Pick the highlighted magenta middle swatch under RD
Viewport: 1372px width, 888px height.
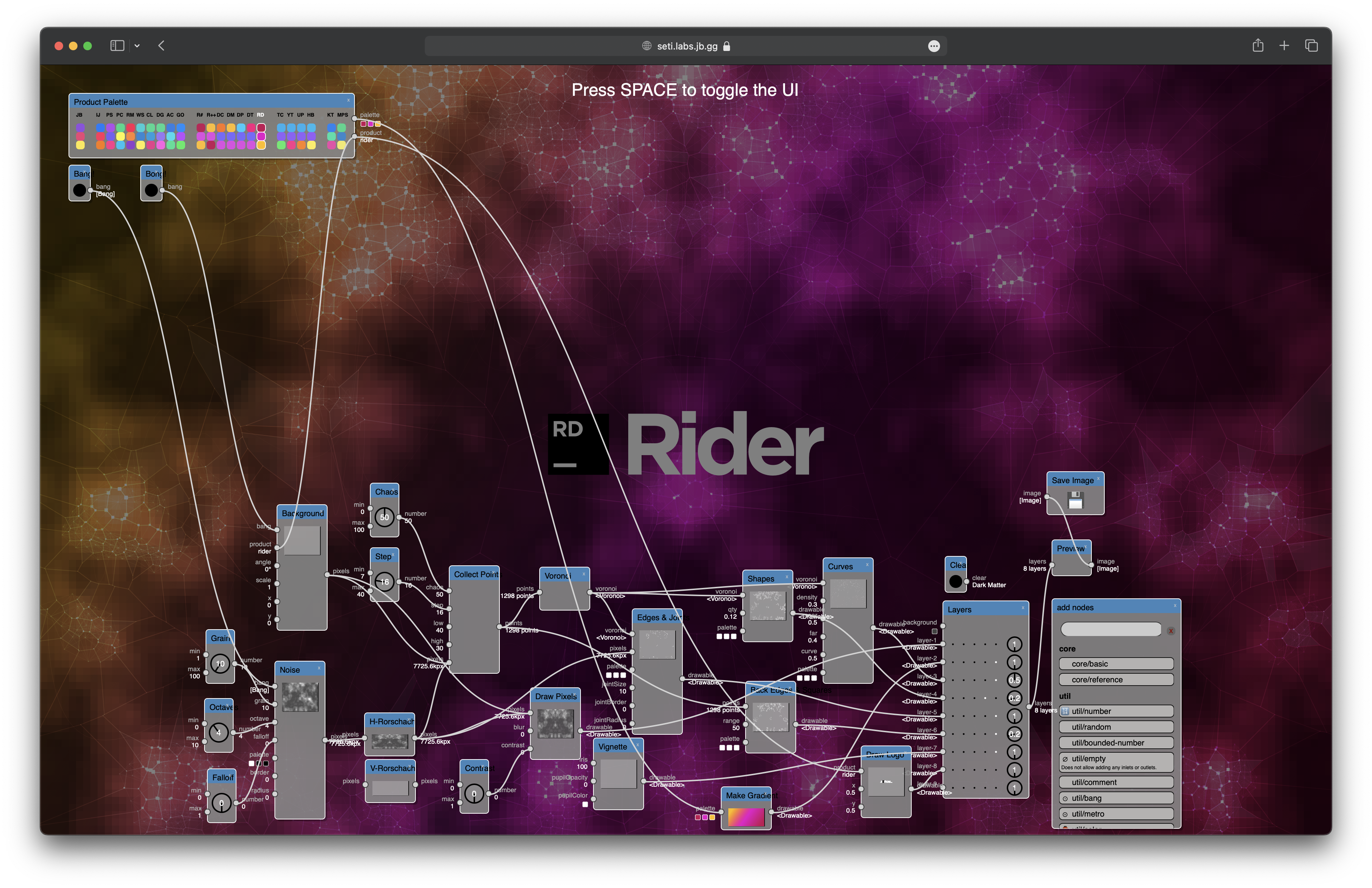pyautogui.click(x=261, y=136)
